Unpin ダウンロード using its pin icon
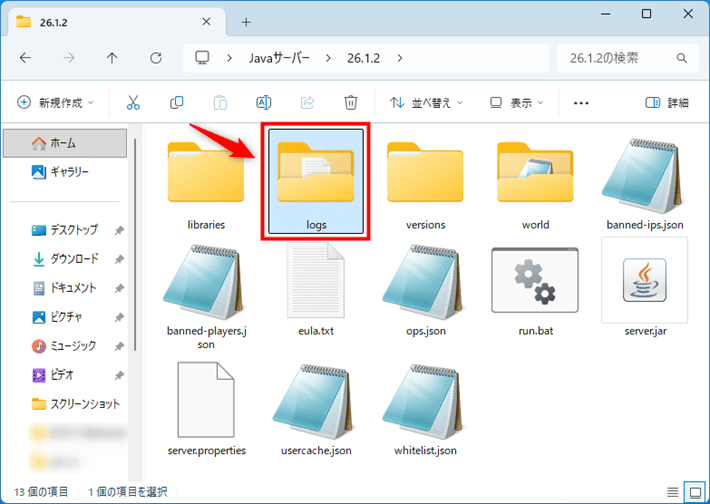Screen dimensions: 710x504 (119, 259)
